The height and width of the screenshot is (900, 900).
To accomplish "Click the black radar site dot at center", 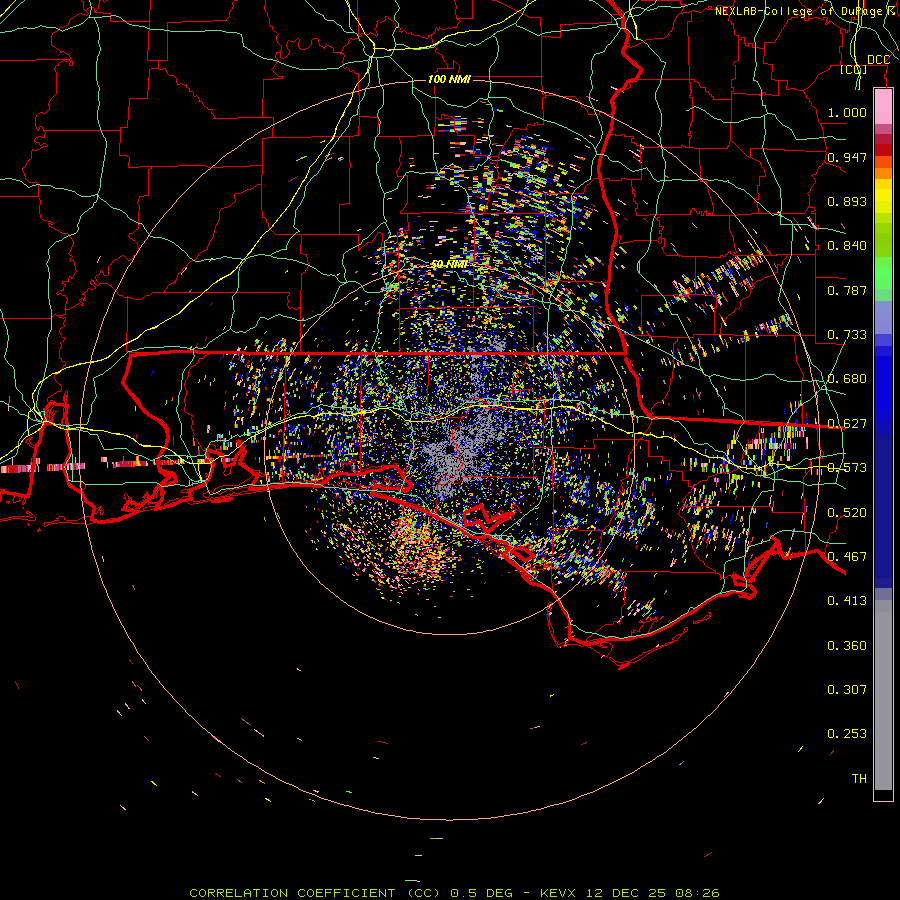I will point(449,450).
